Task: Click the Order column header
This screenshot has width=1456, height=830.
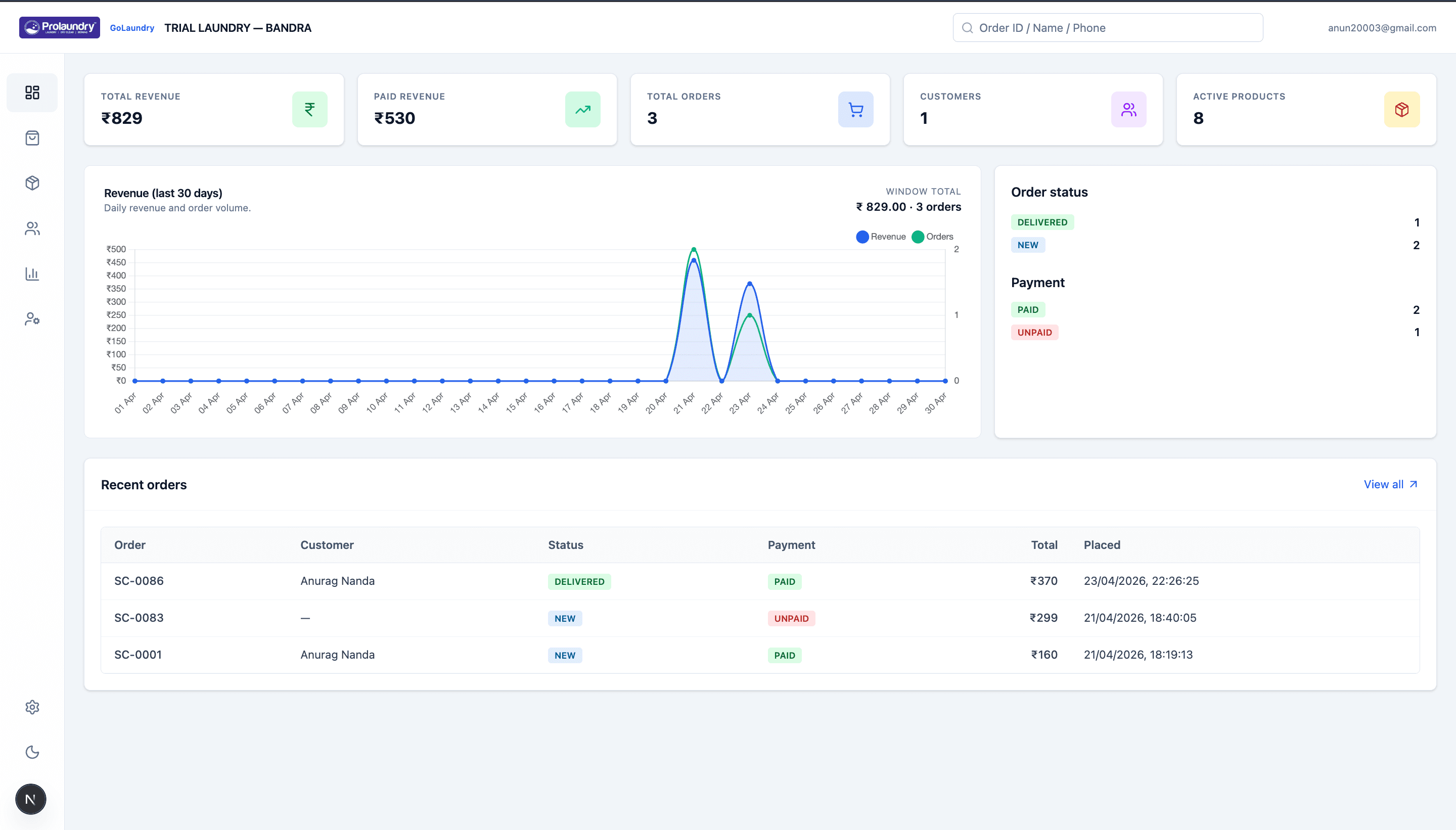Action: click(130, 545)
